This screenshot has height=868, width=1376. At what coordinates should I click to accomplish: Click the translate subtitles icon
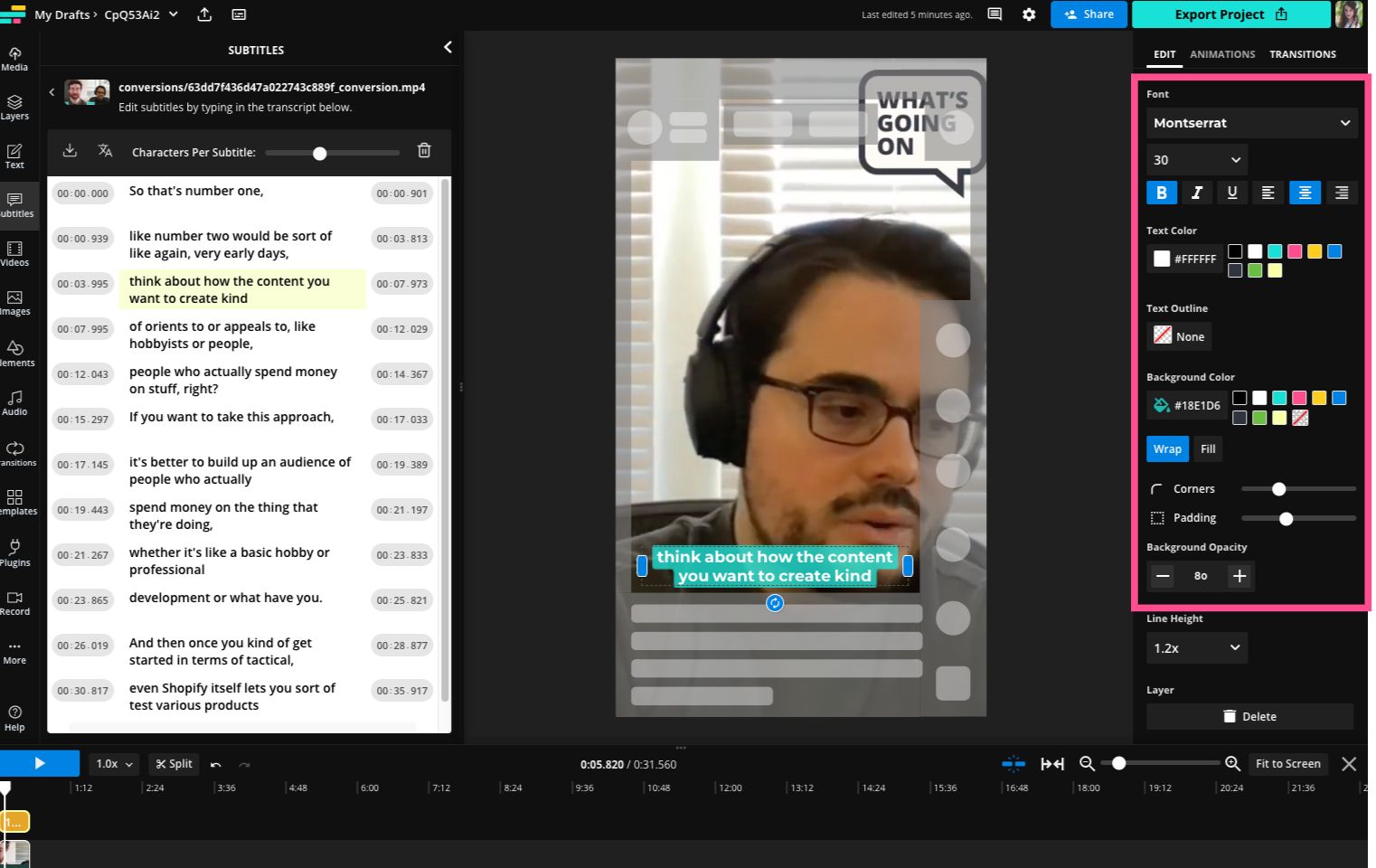point(105,151)
